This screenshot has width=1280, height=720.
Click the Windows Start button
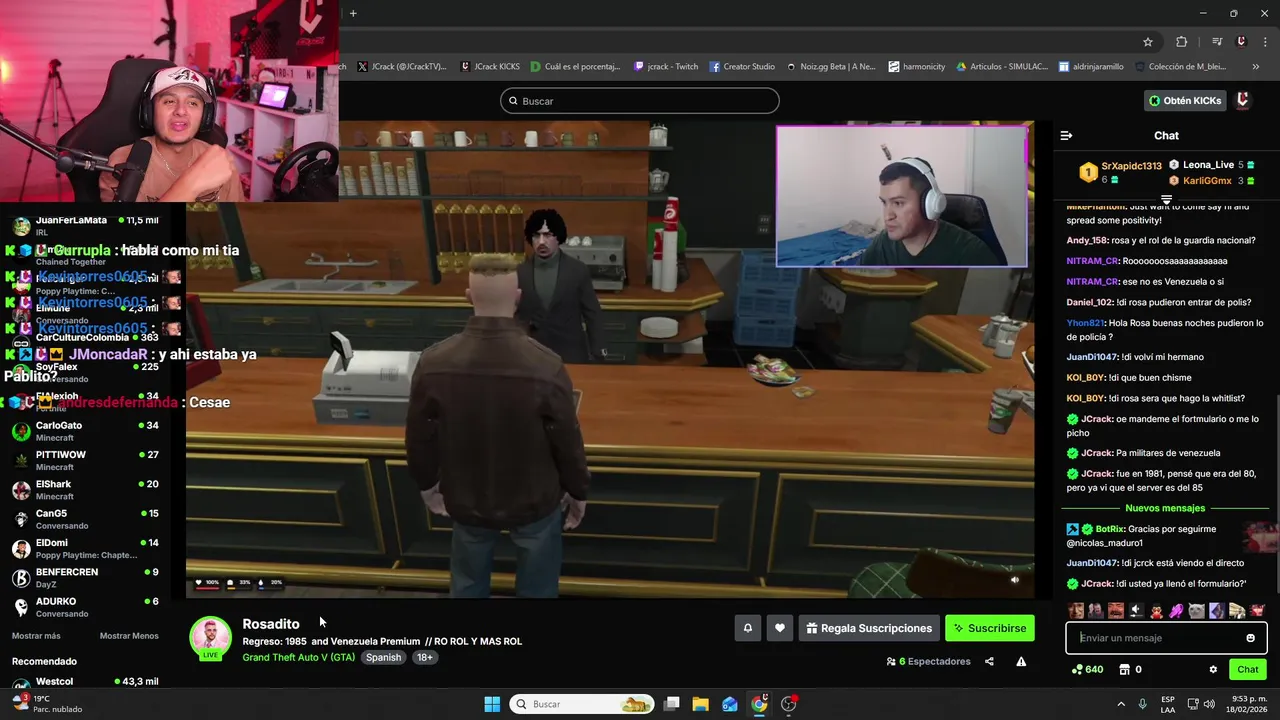pos(492,704)
